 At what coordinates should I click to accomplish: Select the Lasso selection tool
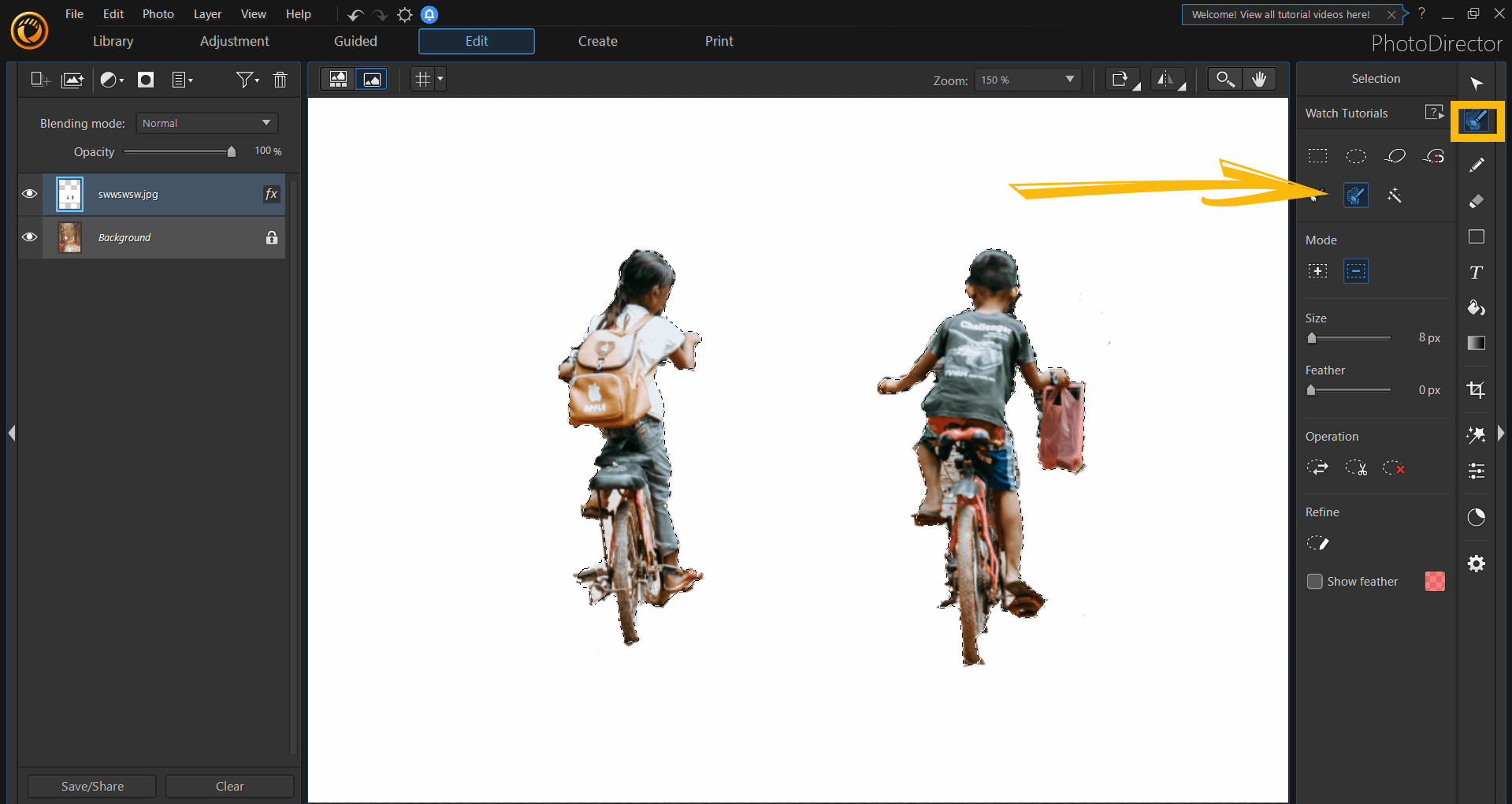pos(1395,156)
